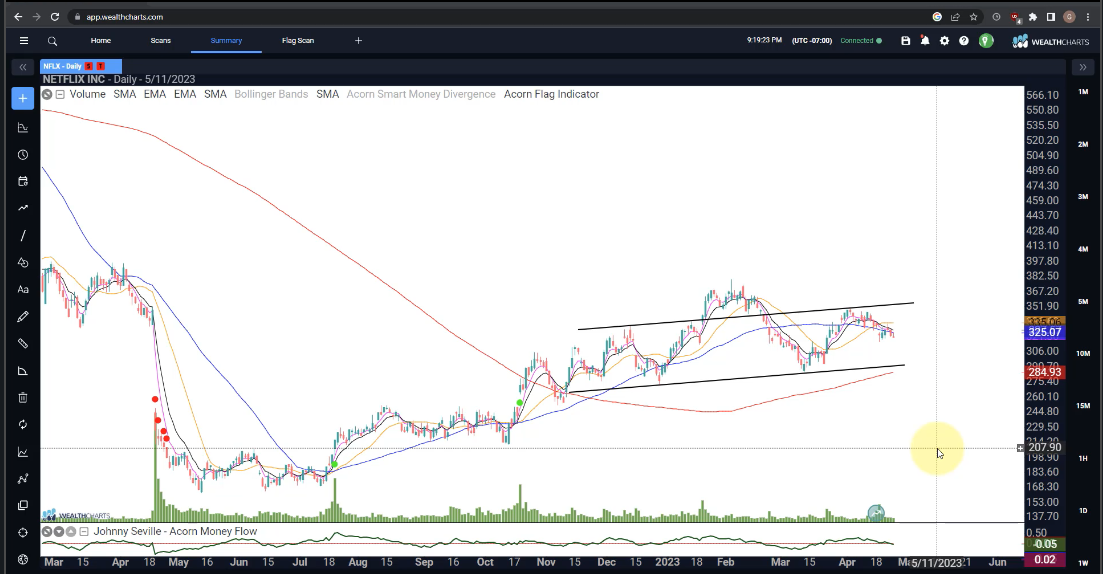Open the UTC -07:00 timezone selector
Image resolution: width=1103 pixels, height=574 pixels.
click(812, 41)
